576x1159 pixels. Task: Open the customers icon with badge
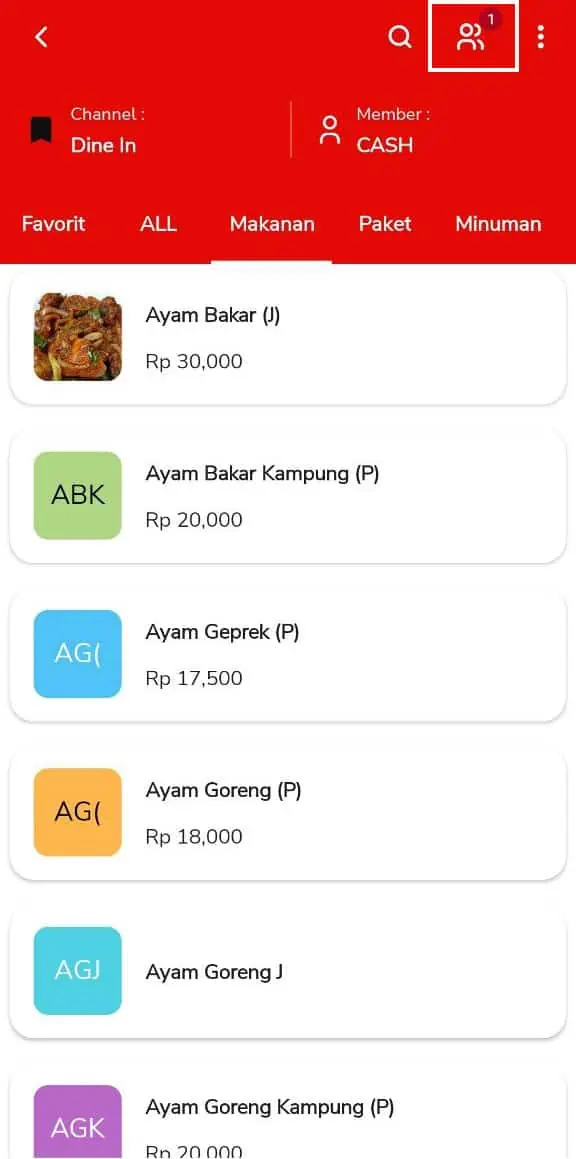click(x=473, y=35)
